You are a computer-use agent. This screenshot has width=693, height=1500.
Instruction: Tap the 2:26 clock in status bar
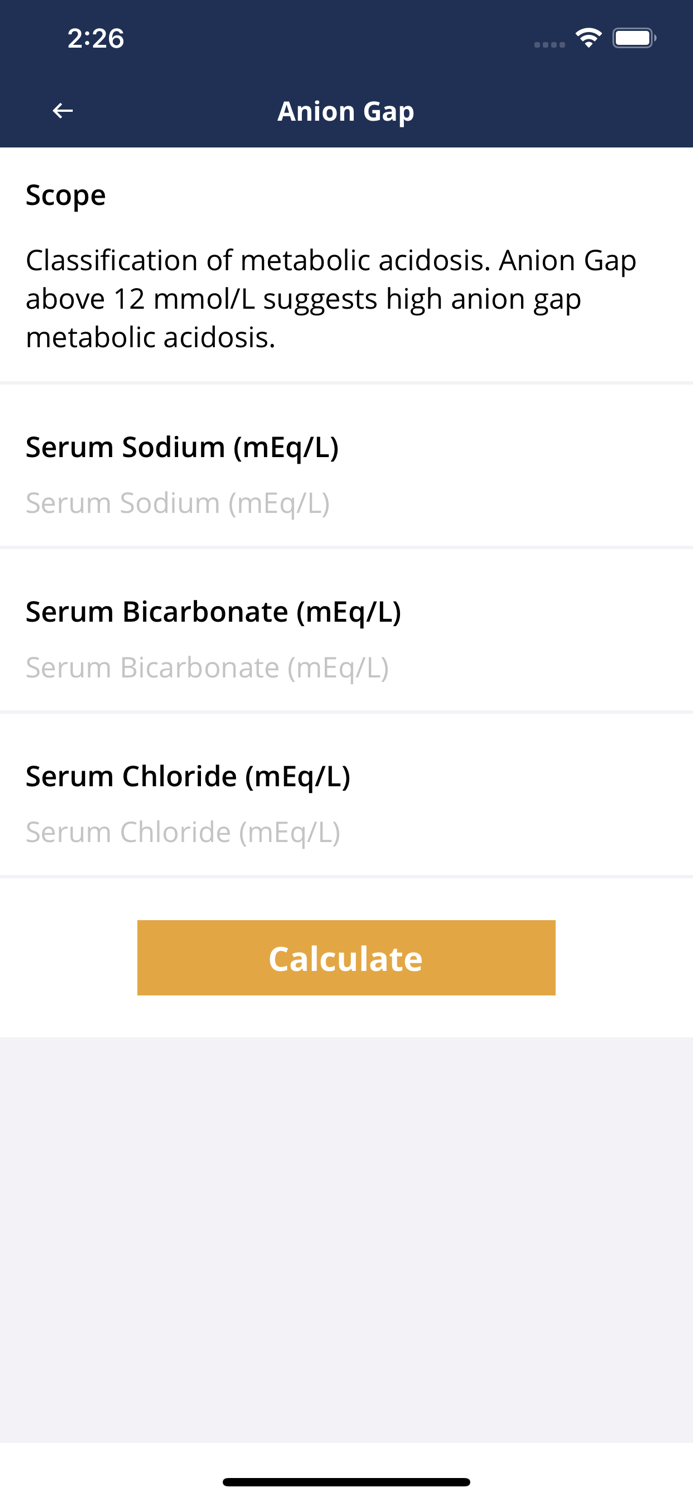(95, 39)
